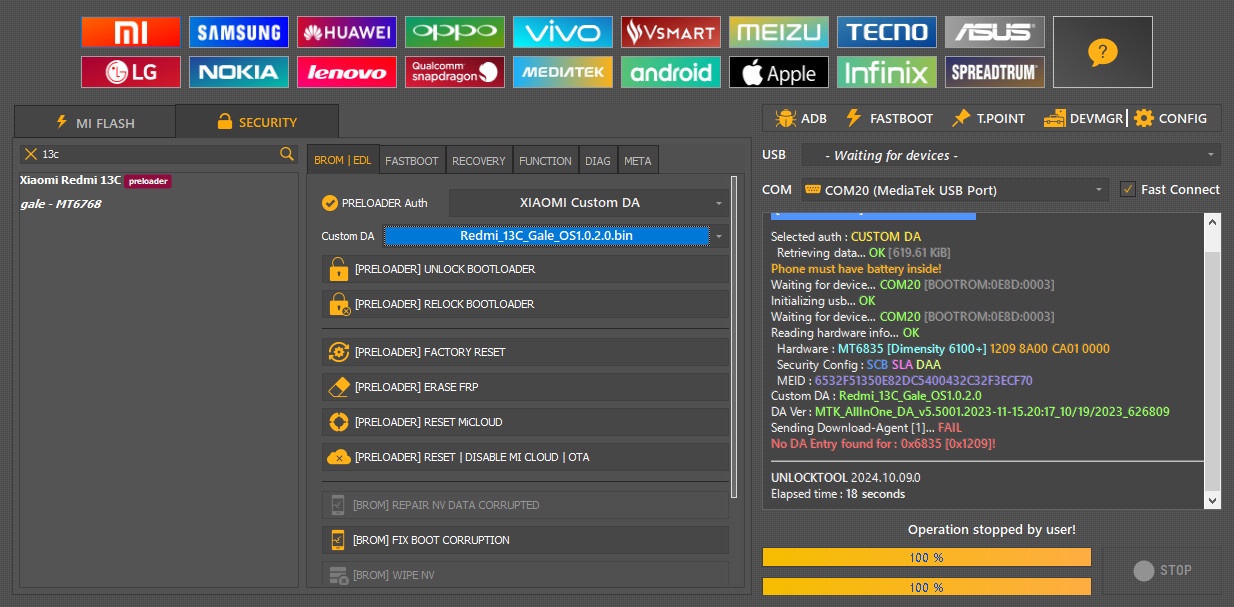Choose the Nokia brand tile
Image resolution: width=1234 pixels, height=607 pixels.
tap(239, 72)
